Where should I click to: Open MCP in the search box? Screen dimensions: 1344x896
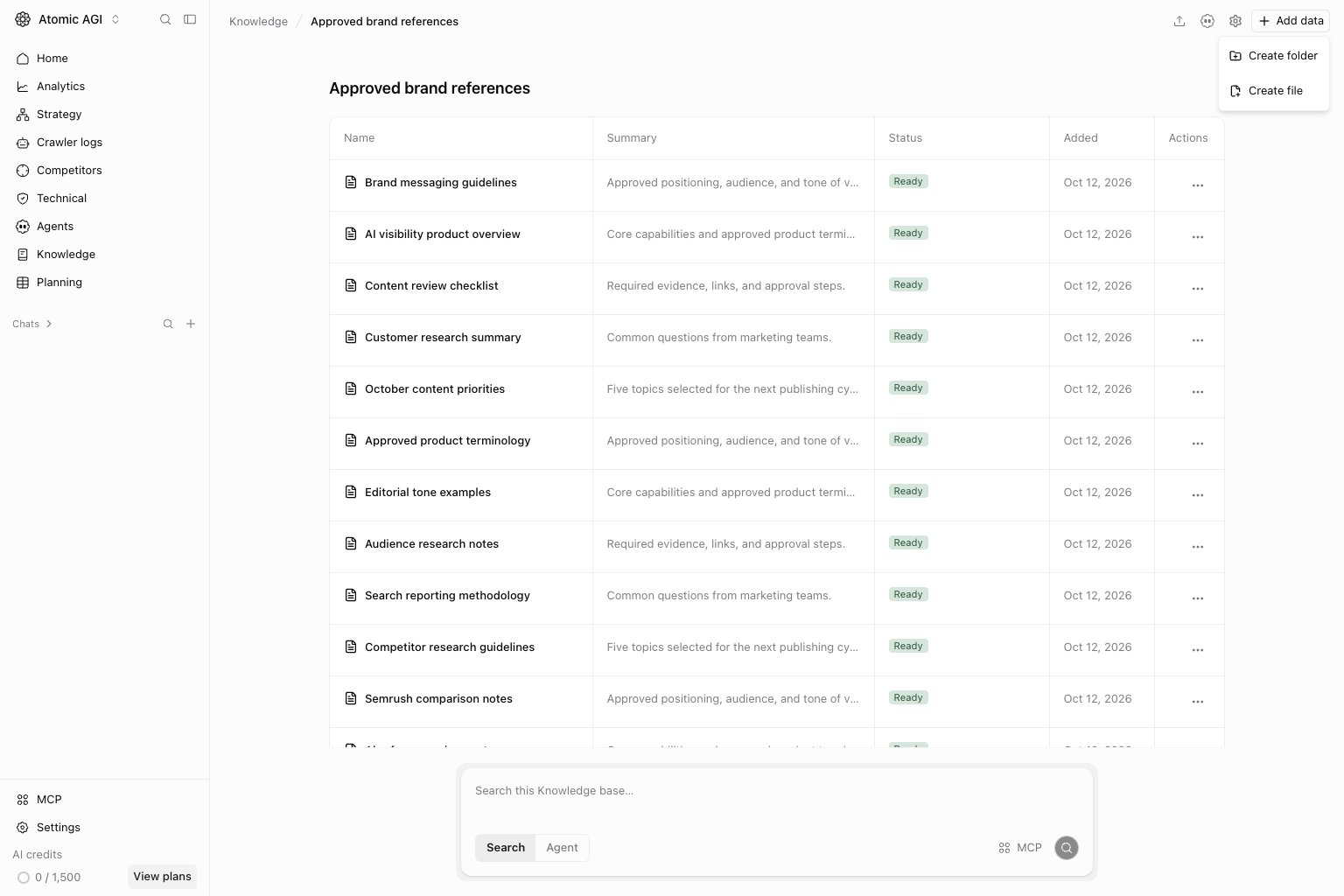click(x=1020, y=848)
